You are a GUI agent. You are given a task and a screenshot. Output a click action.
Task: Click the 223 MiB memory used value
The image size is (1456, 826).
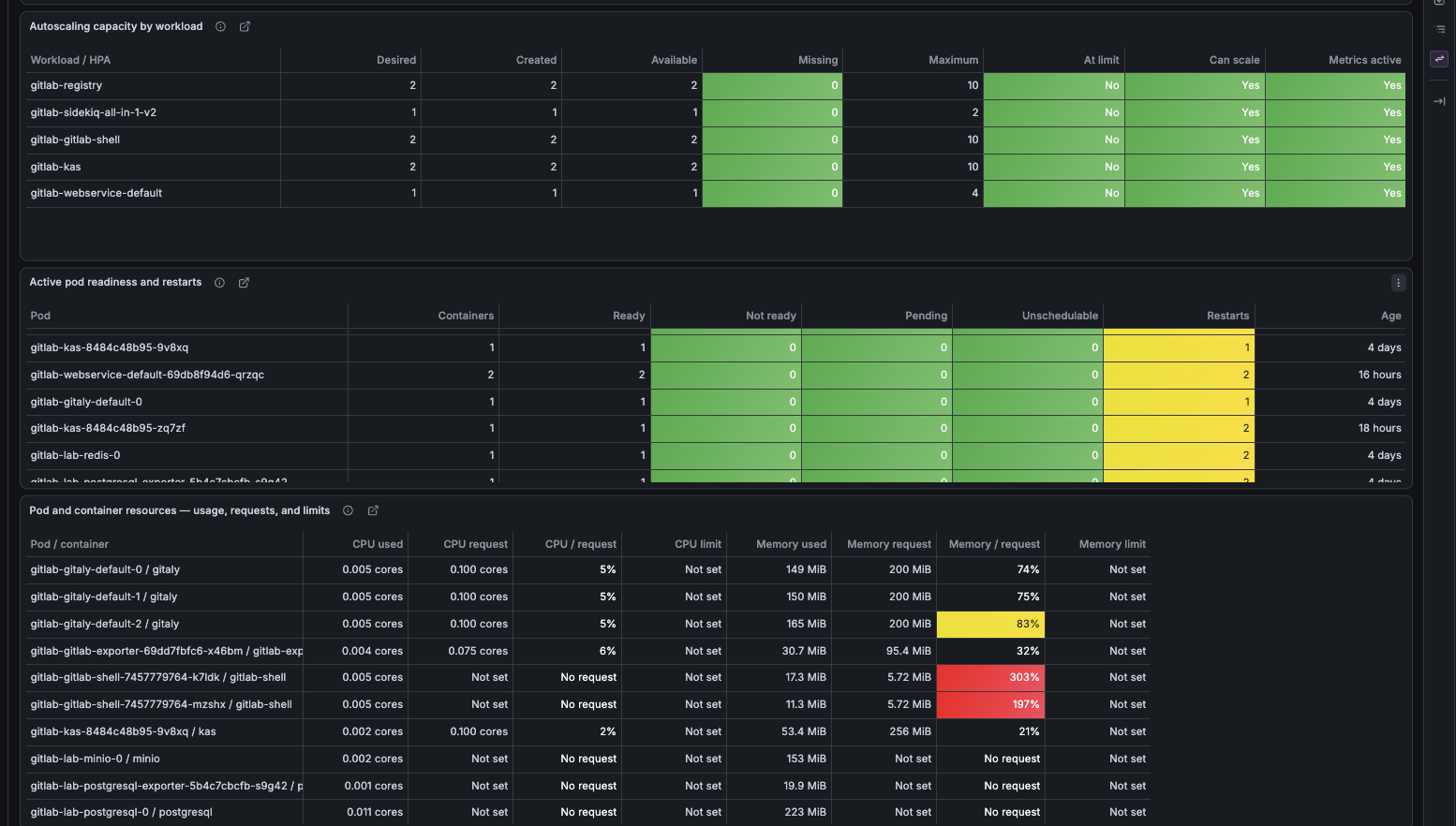806,812
